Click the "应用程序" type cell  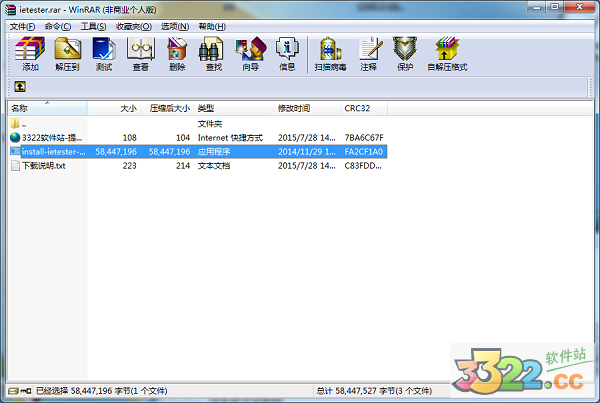tap(214, 152)
